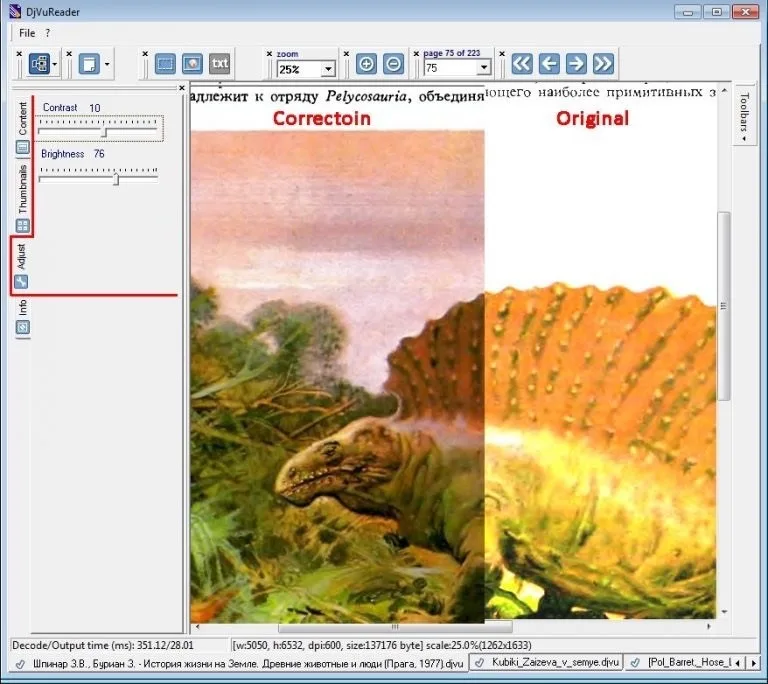This screenshot has height=684, width=768.
Task: Click the Content tab icon
Action: click(23, 147)
